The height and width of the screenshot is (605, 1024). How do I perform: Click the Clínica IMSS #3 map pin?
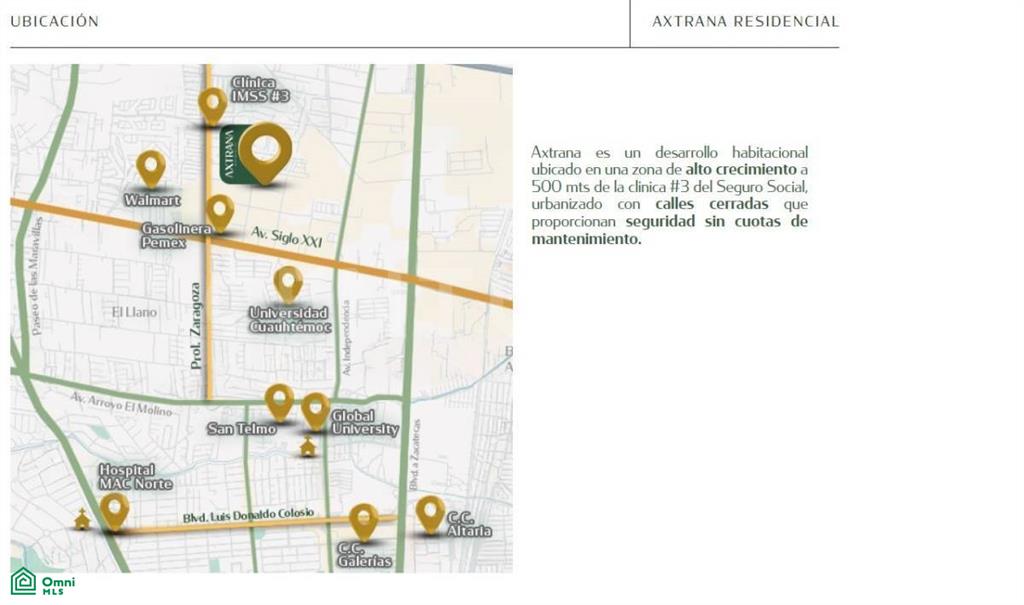point(212,106)
